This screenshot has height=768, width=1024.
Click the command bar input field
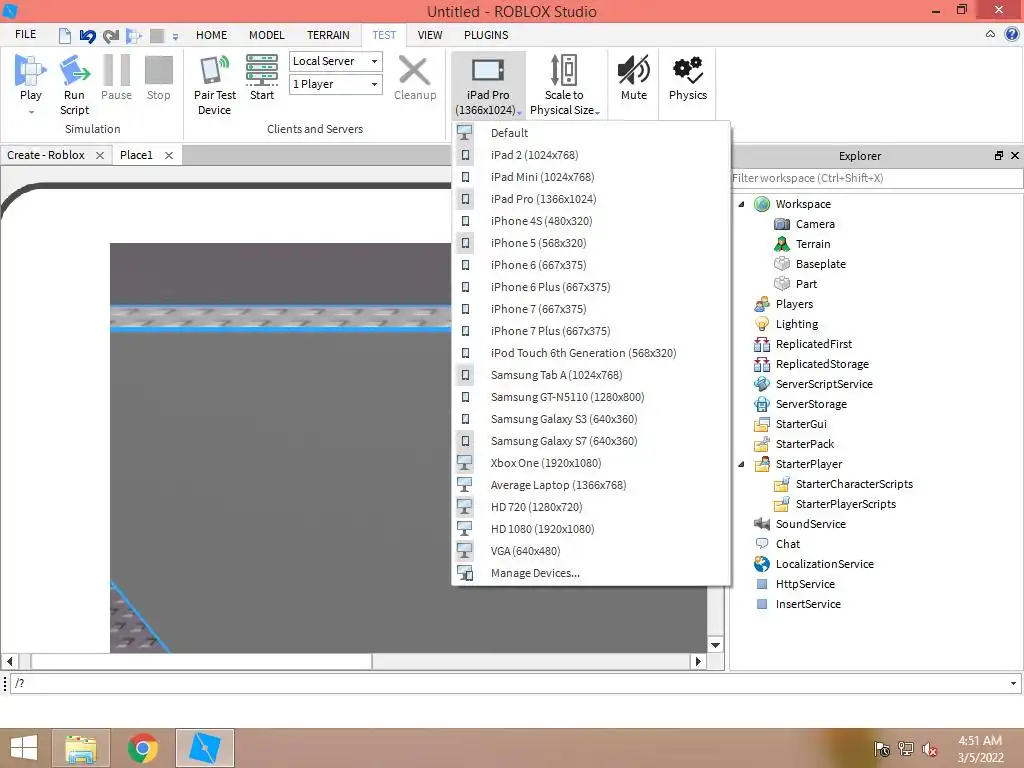(x=509, y=683)
